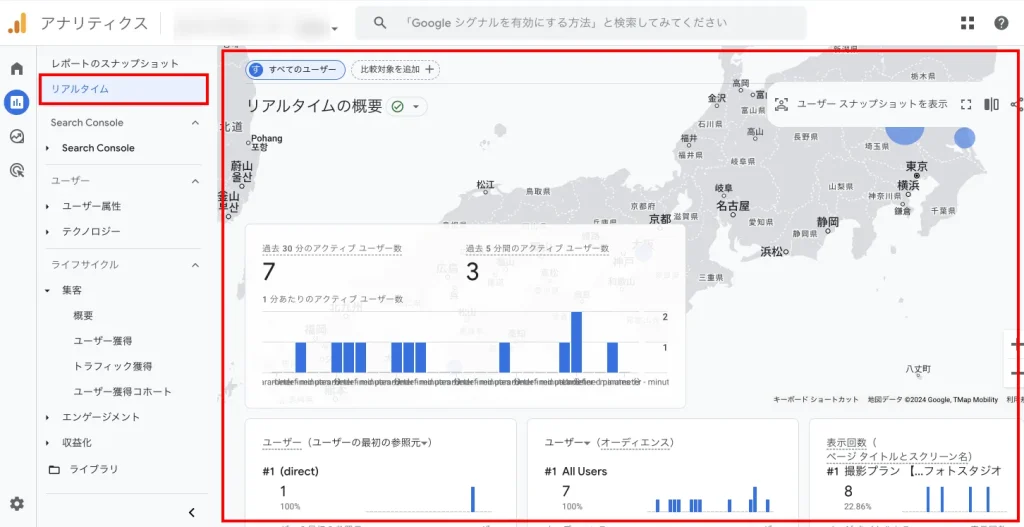The image size is (1024, 527).
Task: Open the Home icon in left rail
Action: tap(17, 69)
